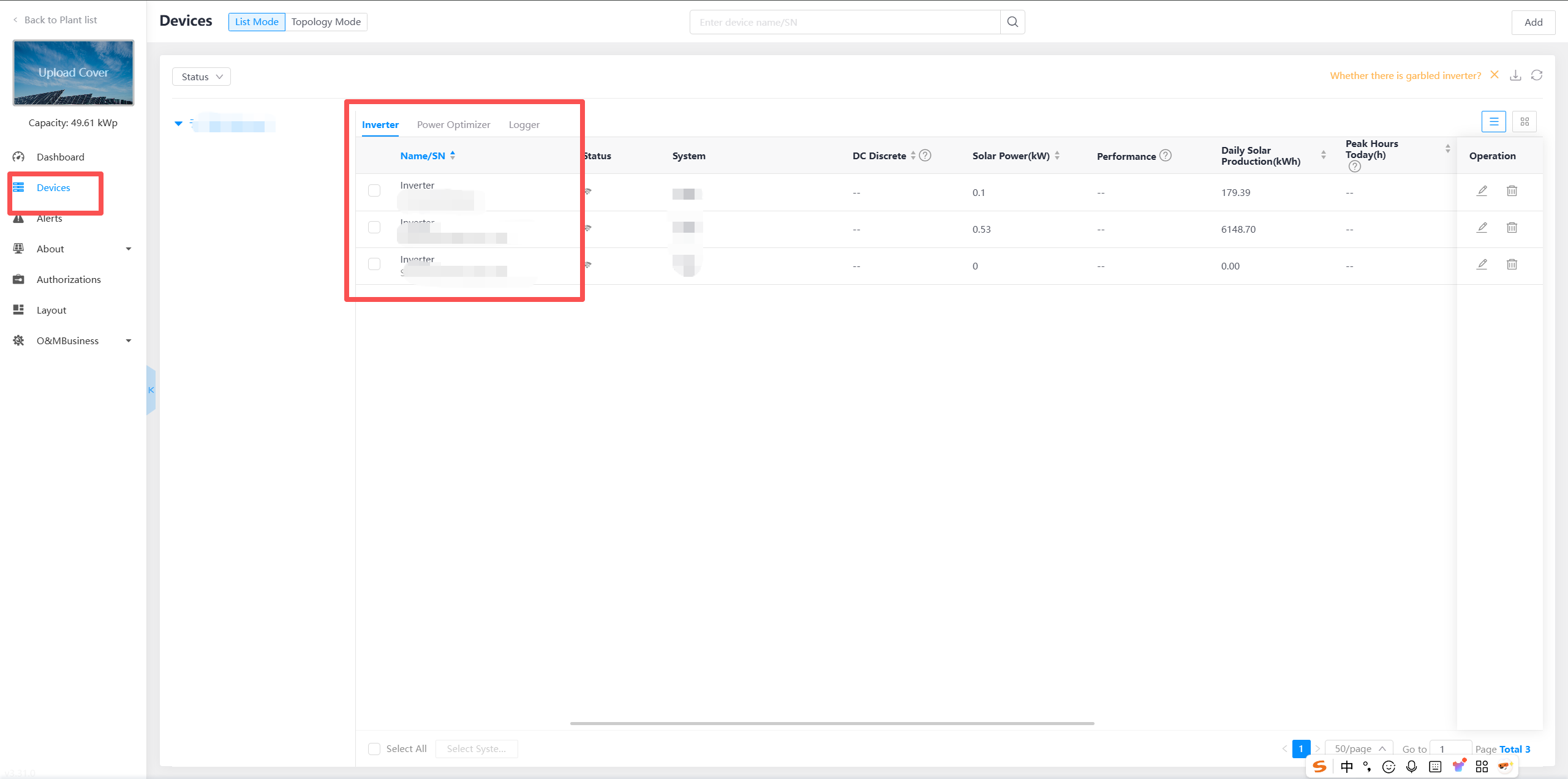This screenshot has width=1568, height=779.
Task: Open the DC Discrete help icon
Action: (x=925, y=156)
